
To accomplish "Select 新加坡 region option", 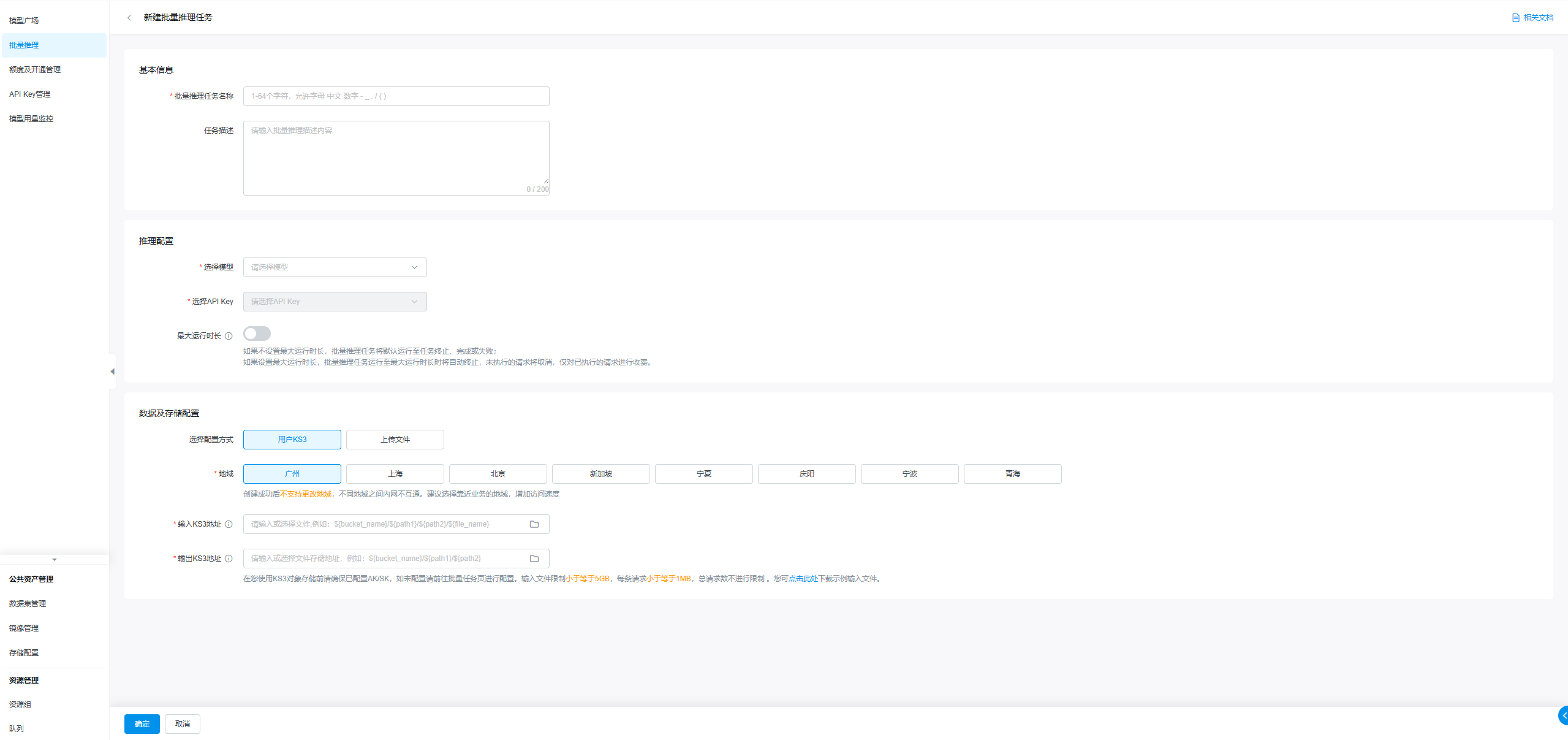I will pyautogui.click(x=600, y=474).
